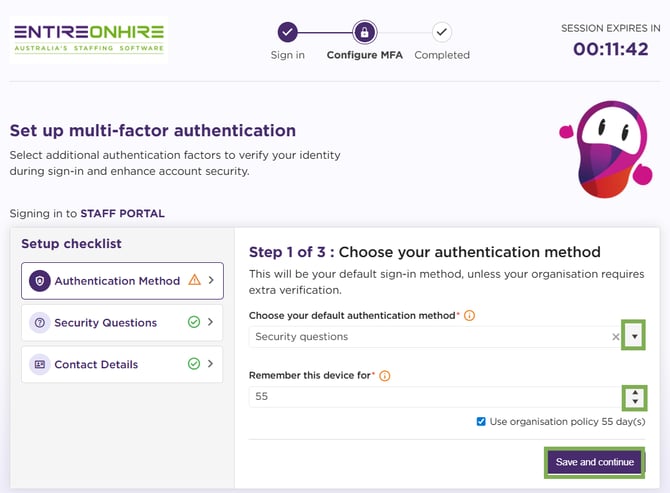670x493 pixels.
Task: Click info icon beside Remember this device
Action: [384, 376]
